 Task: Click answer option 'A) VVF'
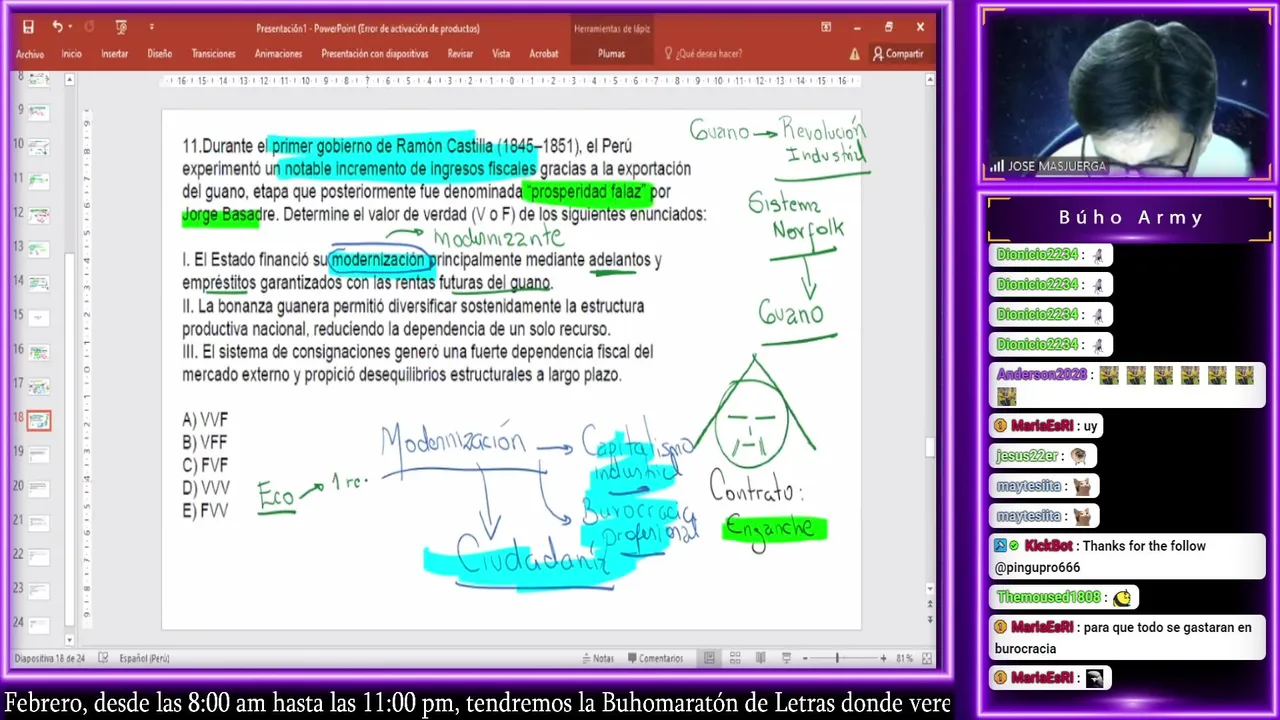[205, 420]
